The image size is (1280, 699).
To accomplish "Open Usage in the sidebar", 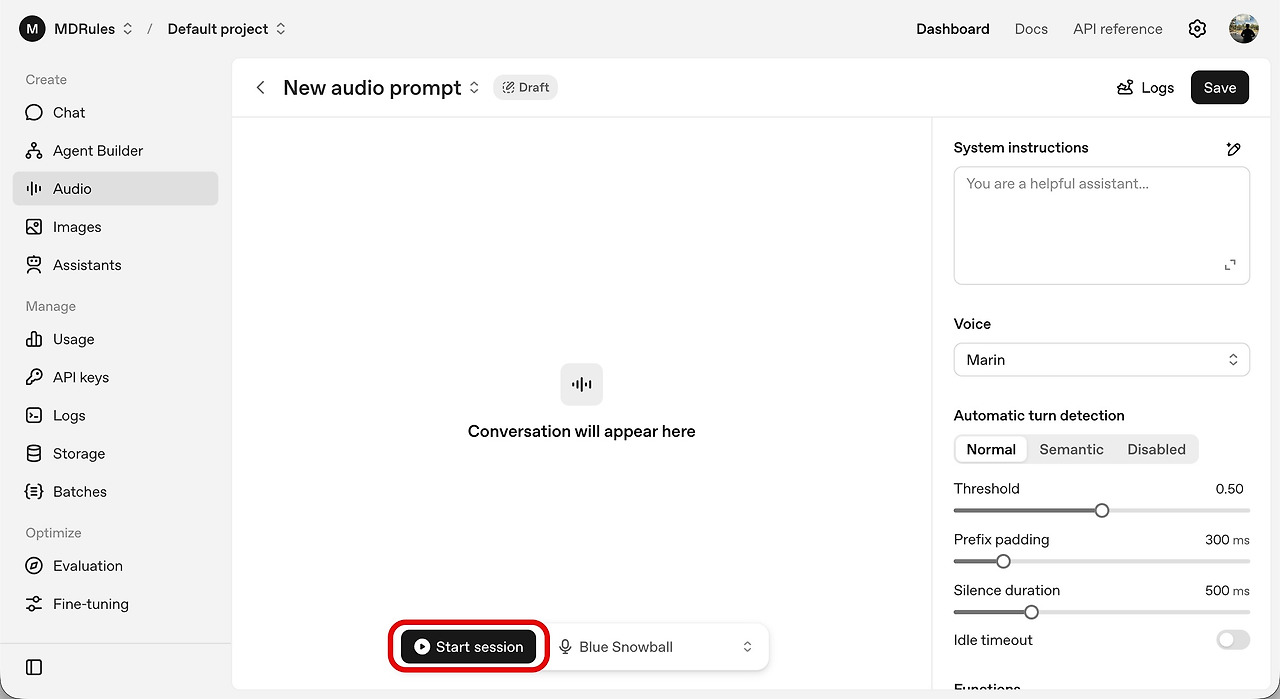I will click(115, 340).
